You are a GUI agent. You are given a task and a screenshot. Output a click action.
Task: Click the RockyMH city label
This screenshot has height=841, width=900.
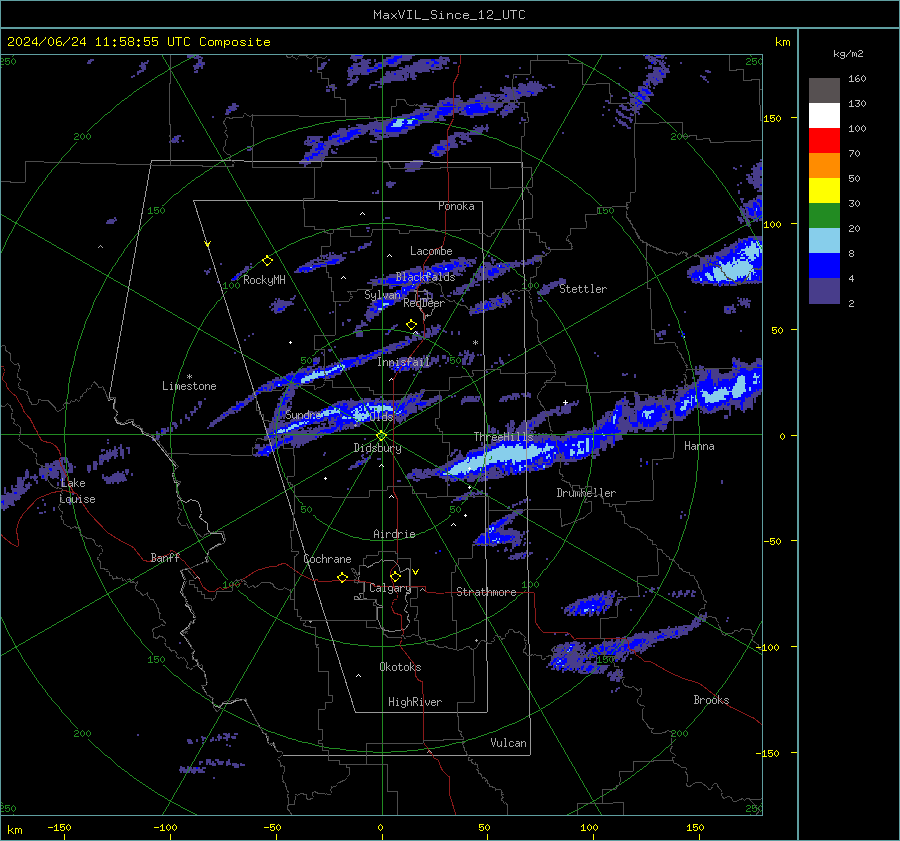click(x=264, y=280)
